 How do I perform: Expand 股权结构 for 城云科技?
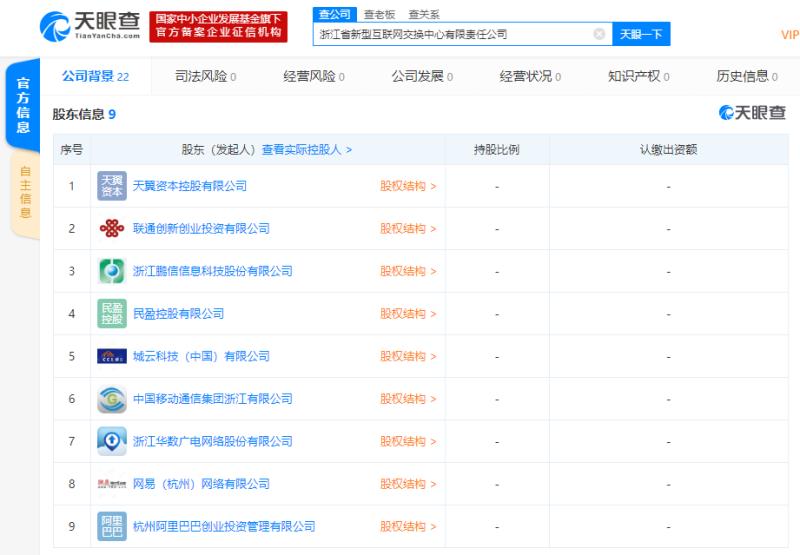pos(408,356)
